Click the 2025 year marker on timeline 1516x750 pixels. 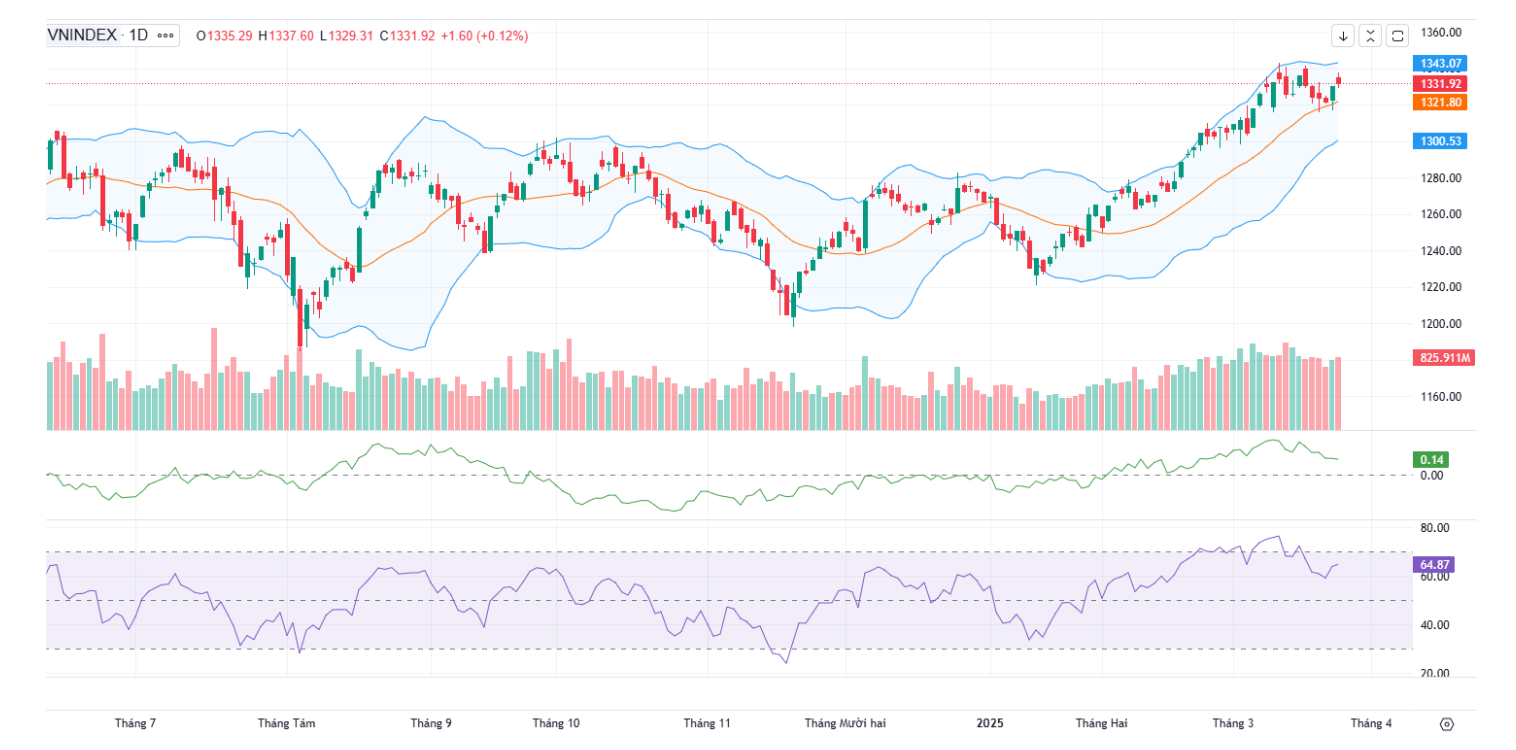coord(991,723)
